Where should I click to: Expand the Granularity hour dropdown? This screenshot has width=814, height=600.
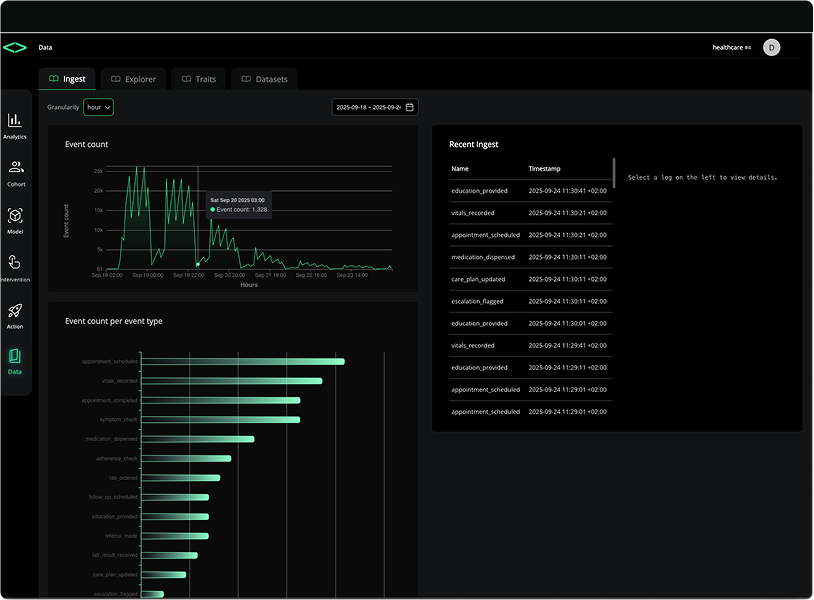pos(98,107)
